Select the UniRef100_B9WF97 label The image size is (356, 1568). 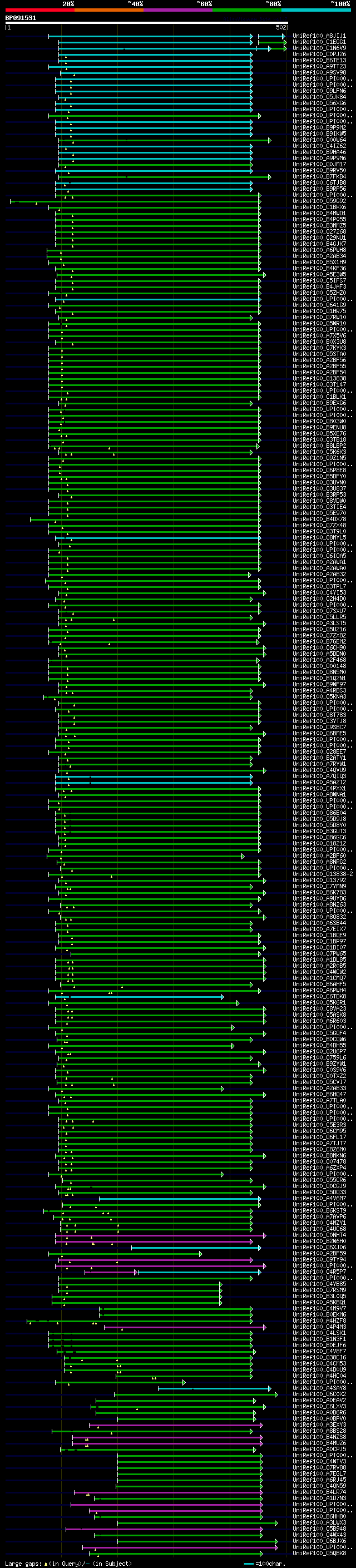coord(319,685)
